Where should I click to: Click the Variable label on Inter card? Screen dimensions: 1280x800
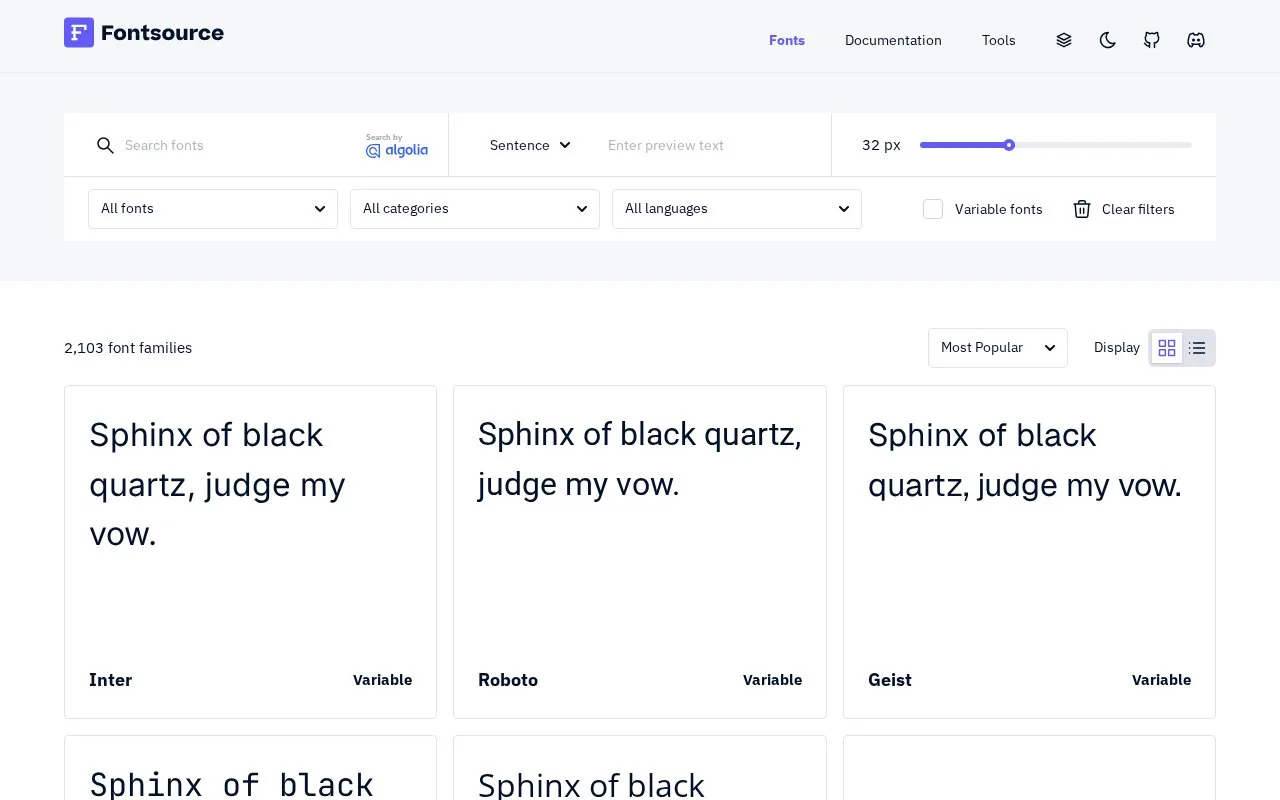pyautogui.click(x=382, y=680)
